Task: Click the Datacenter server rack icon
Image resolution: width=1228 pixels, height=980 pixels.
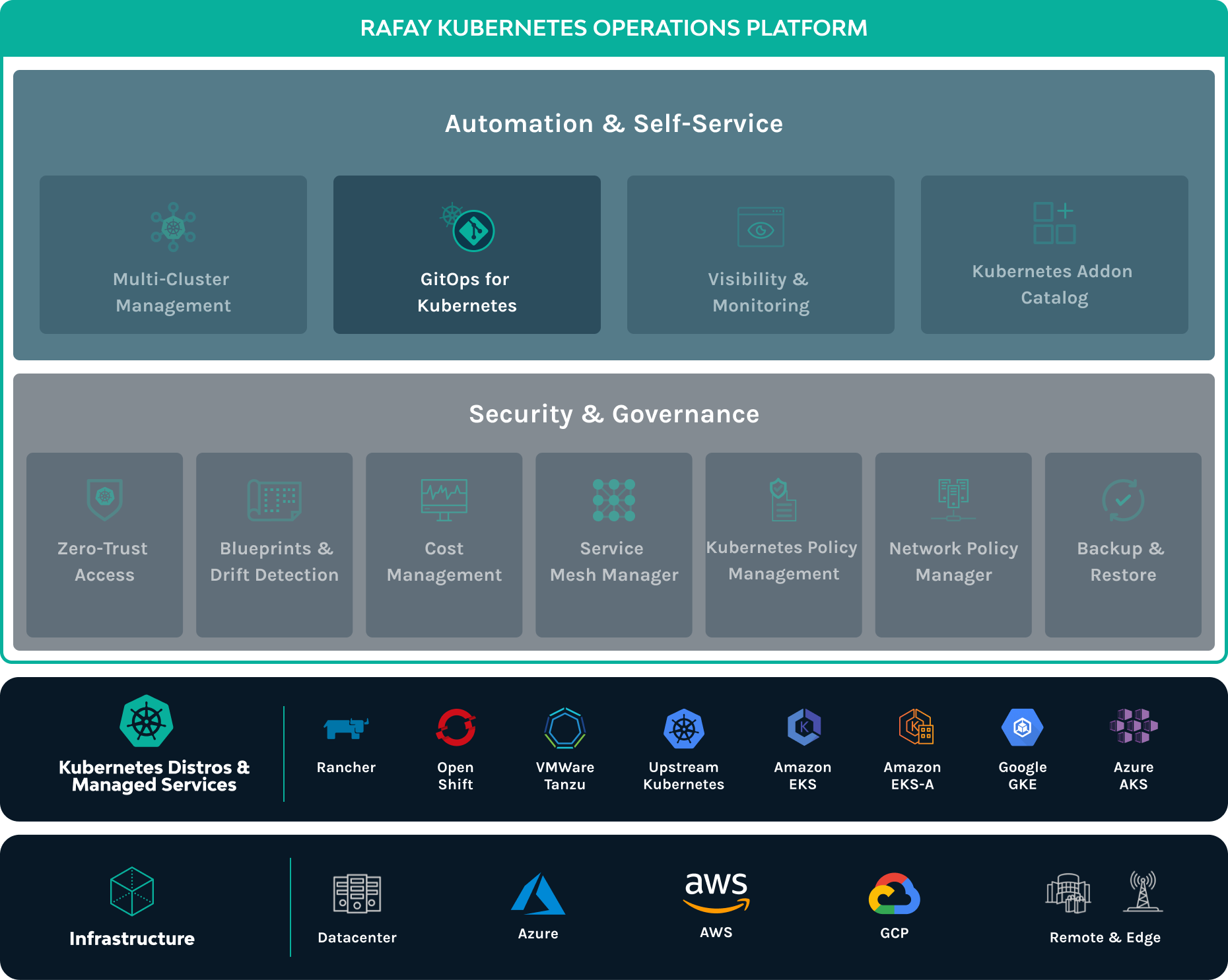Action: coord(357,894)
